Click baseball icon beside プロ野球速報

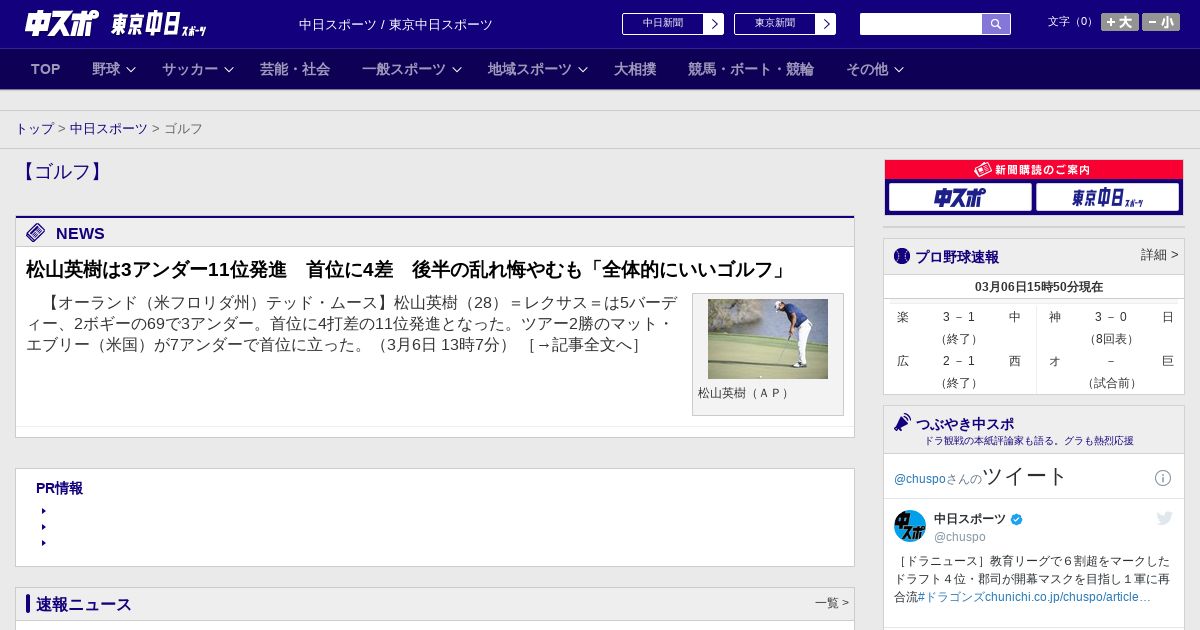pos(902,257)
